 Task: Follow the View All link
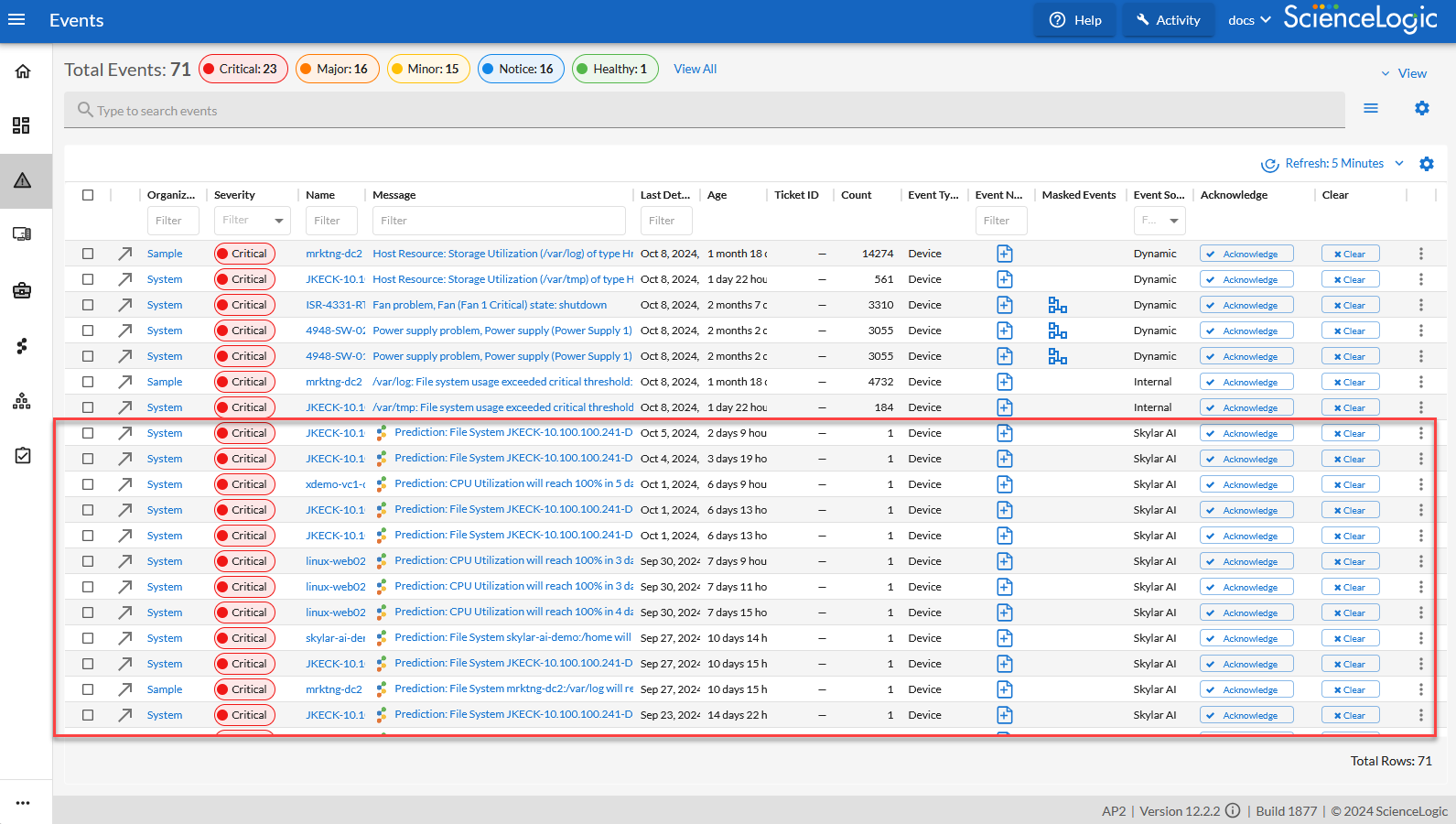(696, 69)
